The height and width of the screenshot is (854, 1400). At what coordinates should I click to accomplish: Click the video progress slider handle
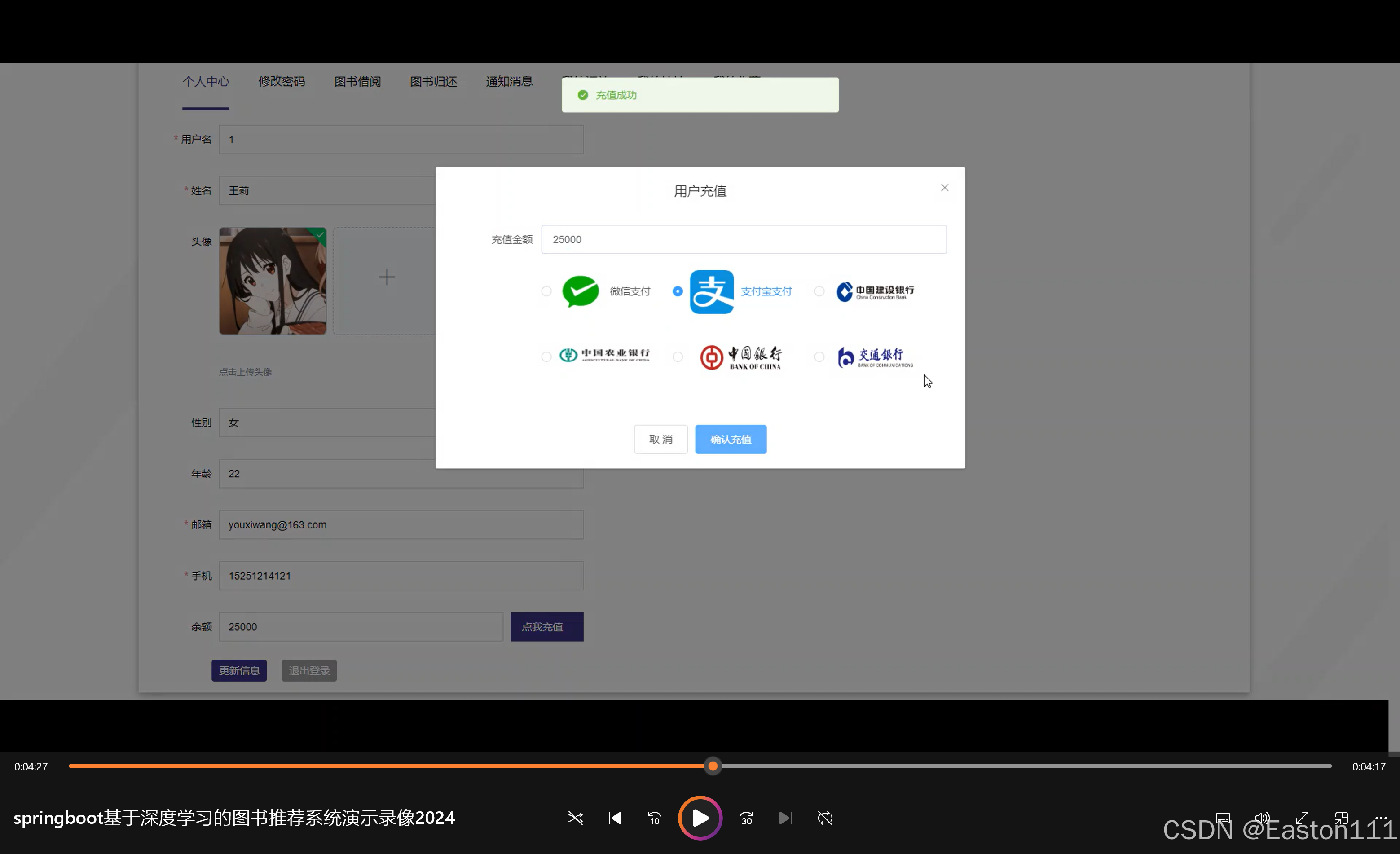point(713,766)
